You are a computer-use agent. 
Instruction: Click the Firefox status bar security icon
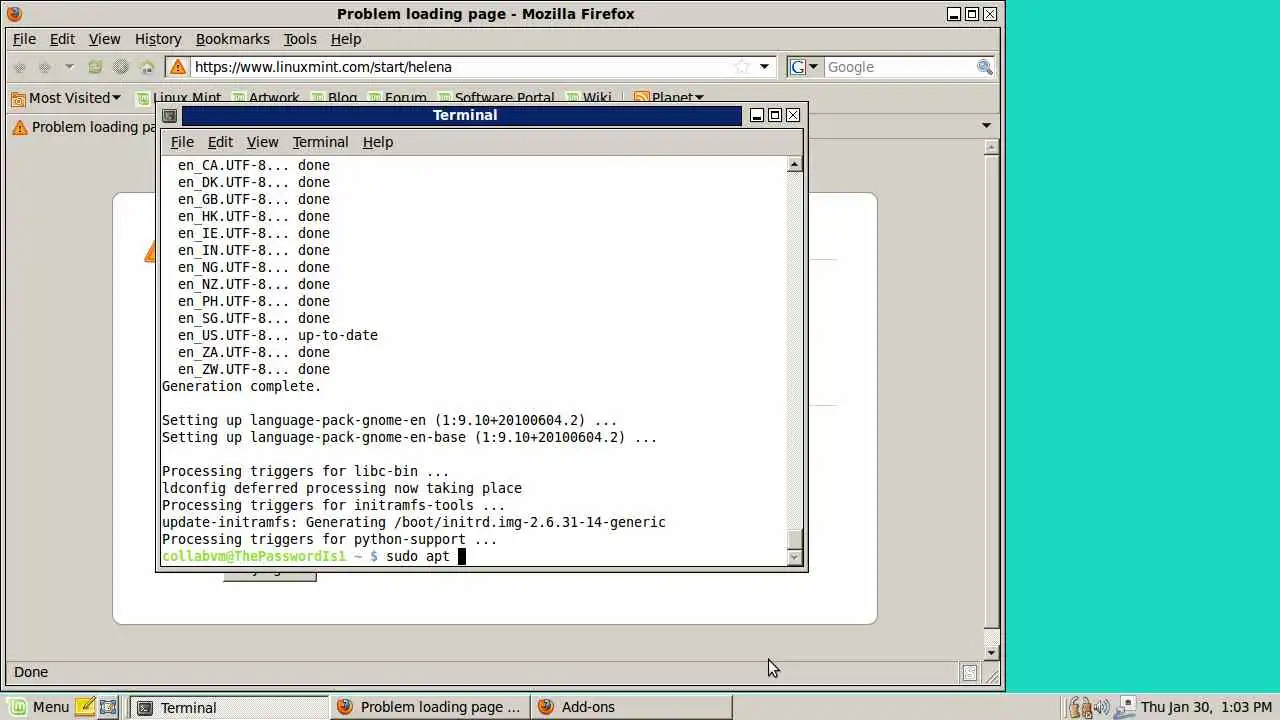tap(969, 673)
